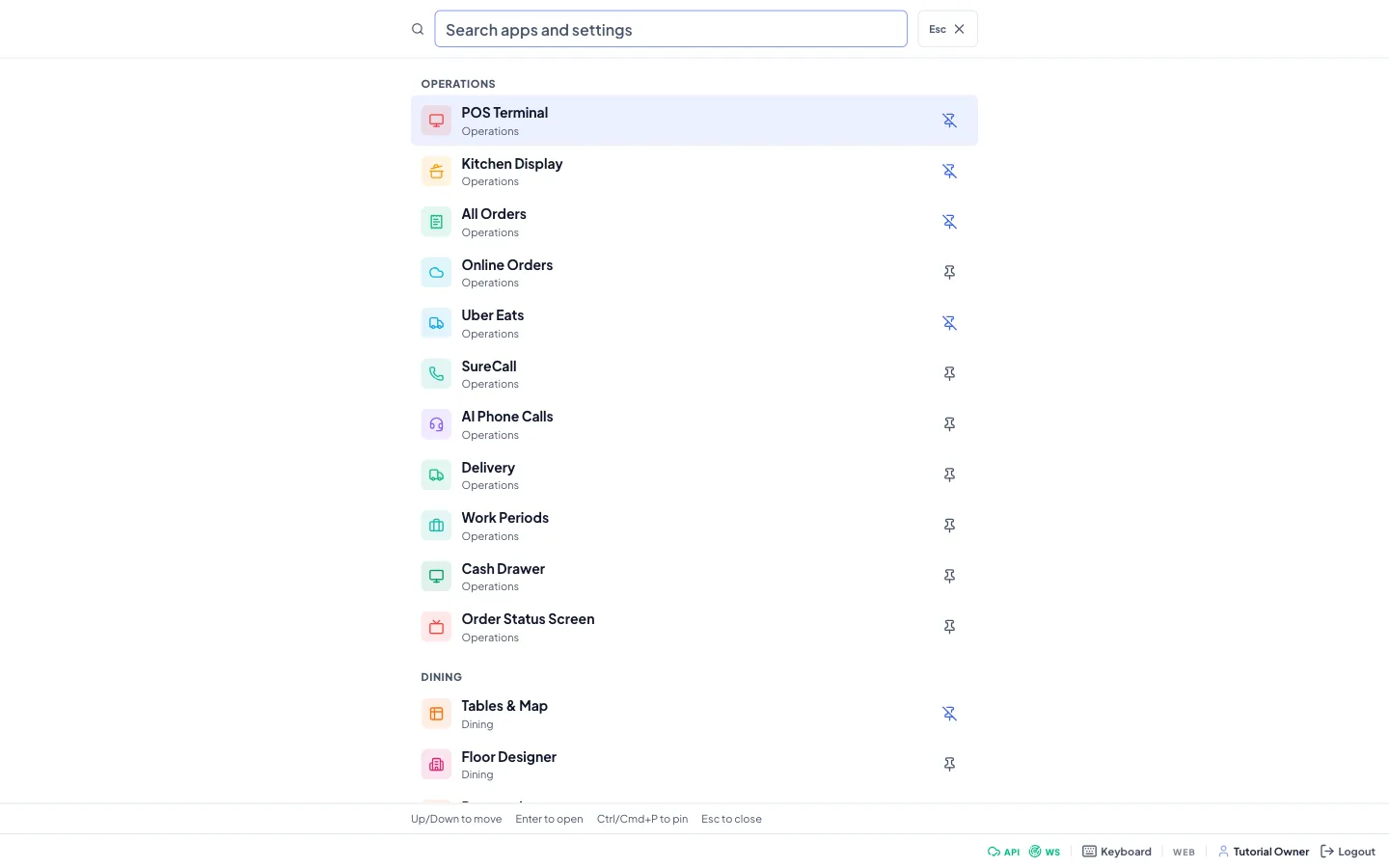Click the Work Periods briefcase icon
1389x868 pixels.
coord(436,526)
